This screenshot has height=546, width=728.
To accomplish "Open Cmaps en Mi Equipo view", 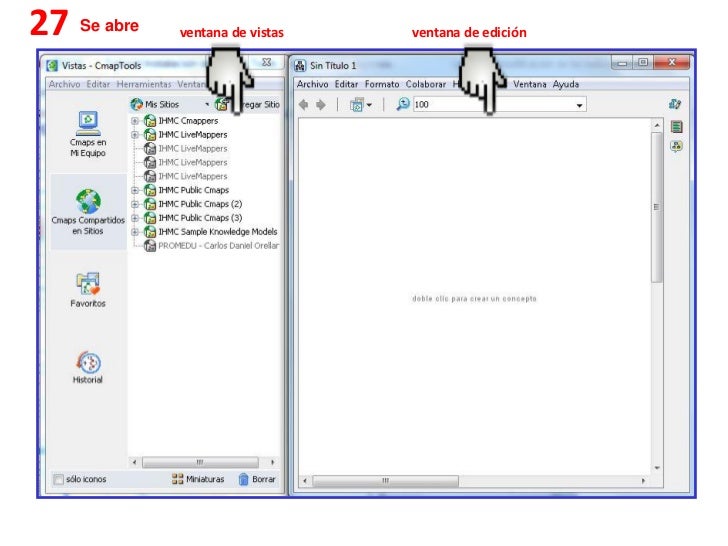I will click(x=88, y=134).
